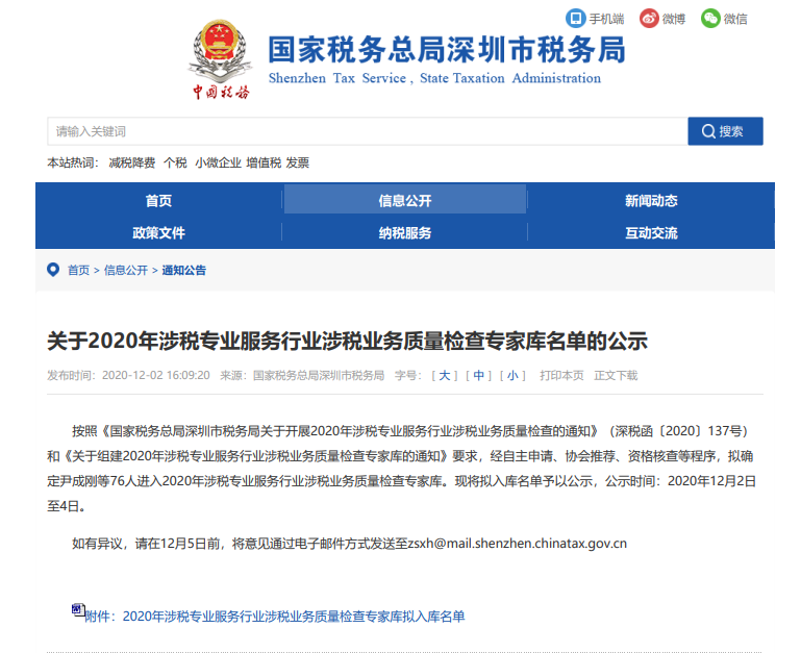Click the breadcrumb location pin icon
The image size is (802, 654).
53,269
